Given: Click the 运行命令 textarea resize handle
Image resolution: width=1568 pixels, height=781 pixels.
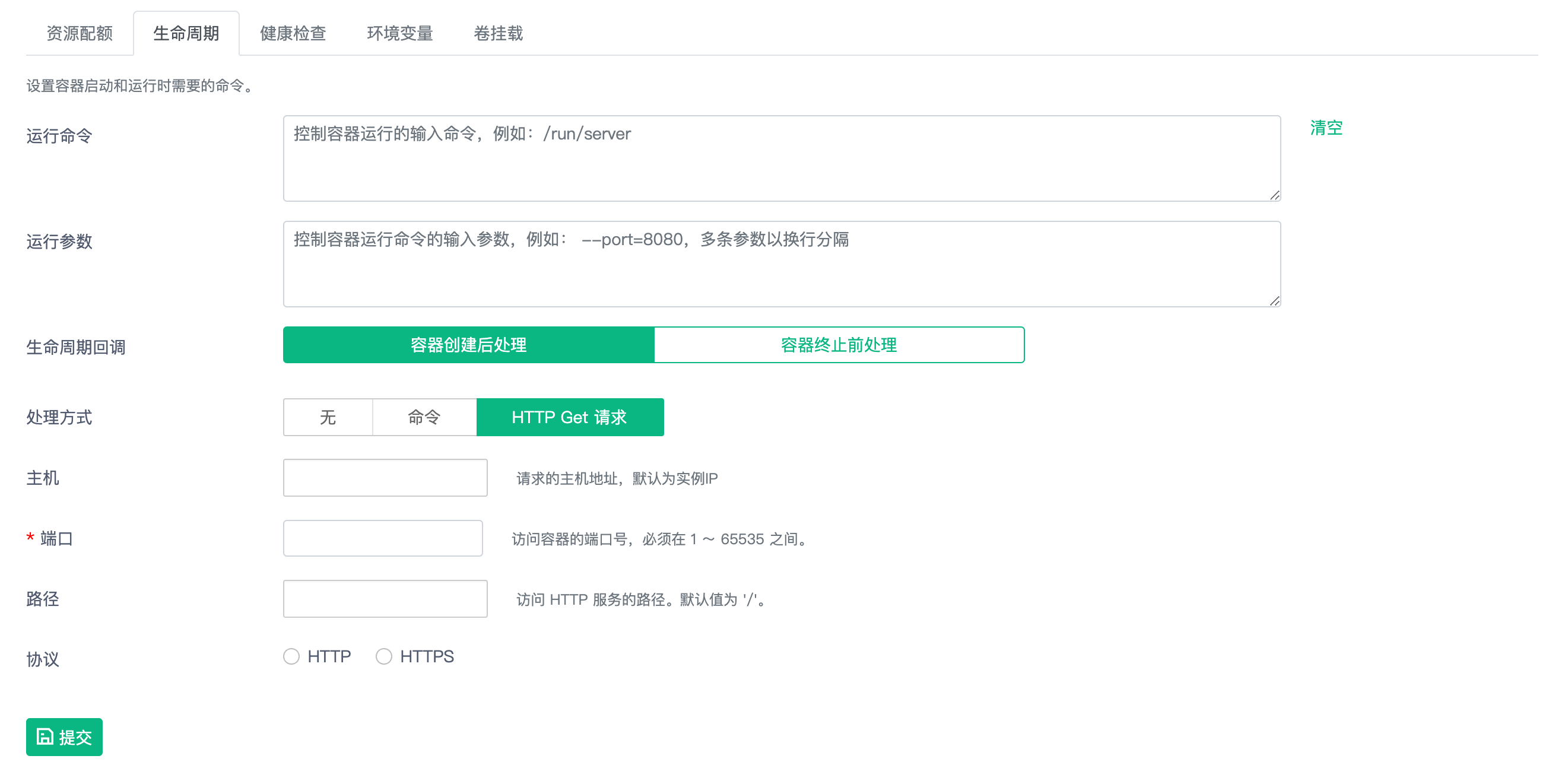Looking at the screenshot, I should 1275,195.
